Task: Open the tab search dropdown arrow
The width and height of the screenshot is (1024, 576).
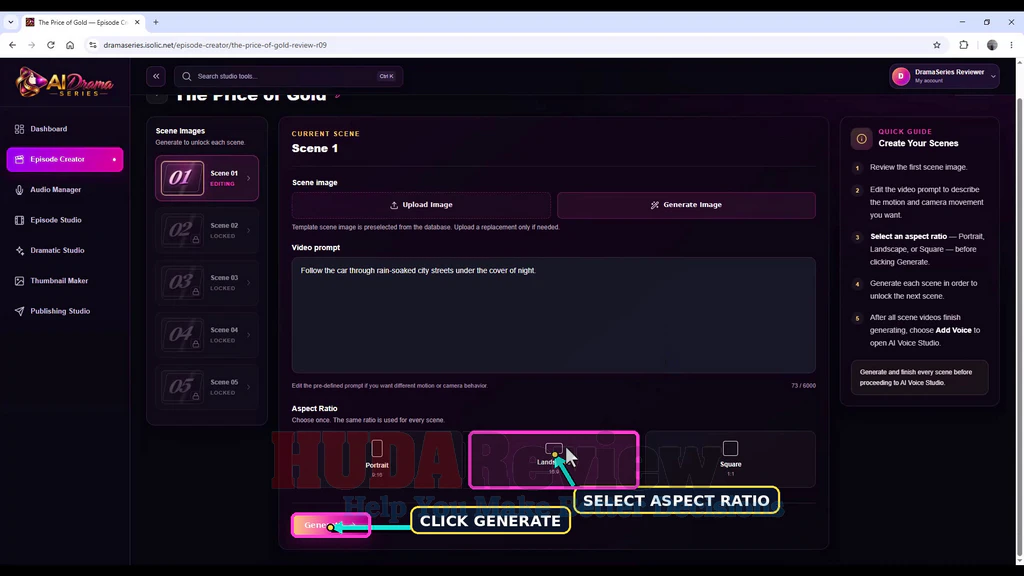Action: pyautogui.click(x=11, y=22)
